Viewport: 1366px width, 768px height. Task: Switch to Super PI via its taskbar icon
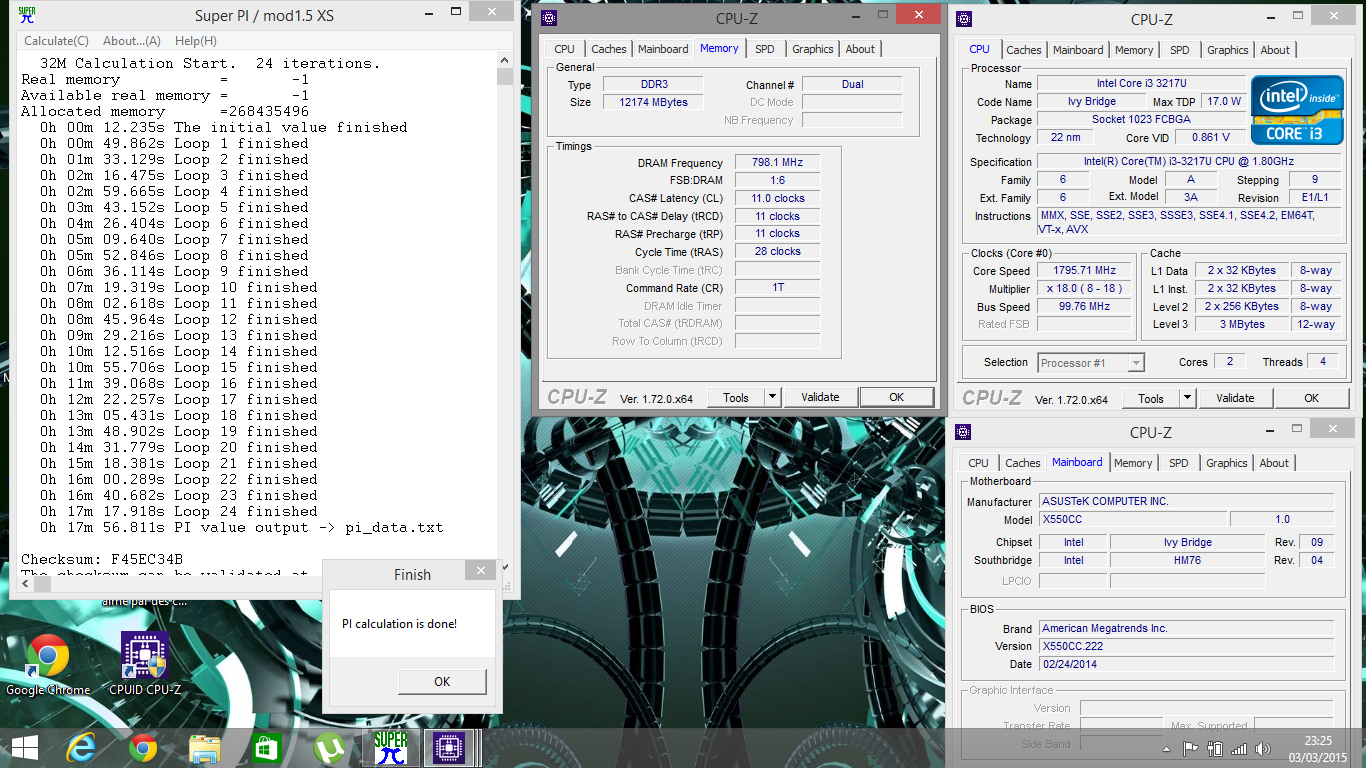tap(390, 748)
